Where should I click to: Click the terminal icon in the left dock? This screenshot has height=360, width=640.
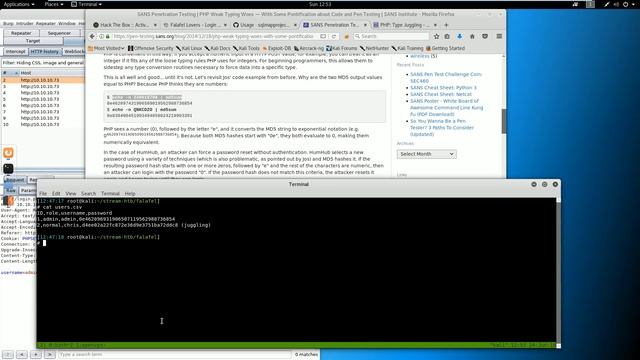[x=8, y=169]
